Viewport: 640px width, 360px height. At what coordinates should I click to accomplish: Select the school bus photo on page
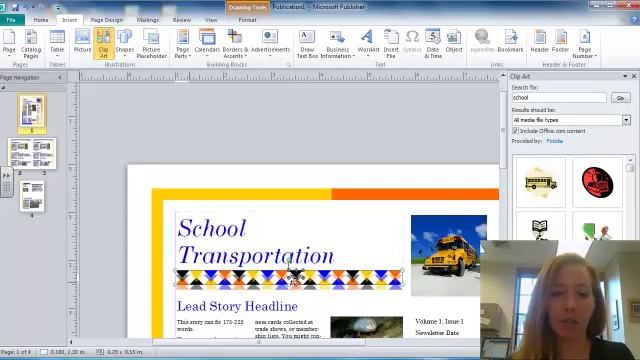point(449,255)
